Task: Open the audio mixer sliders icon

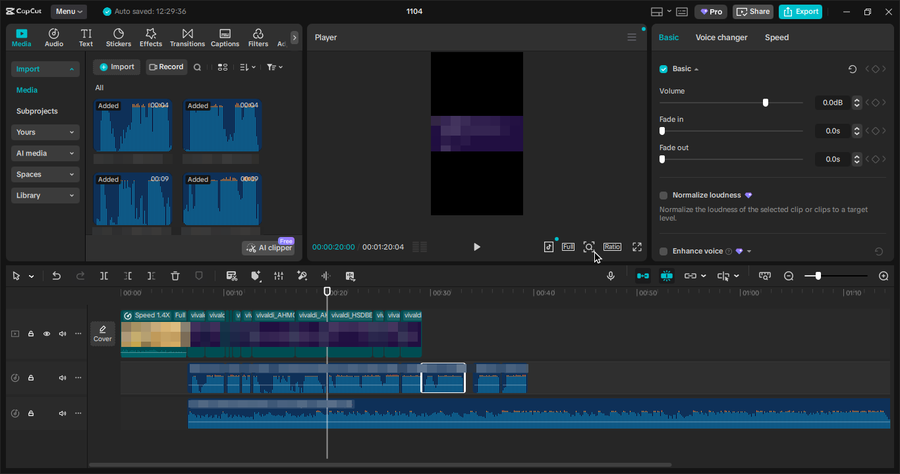Action: (278, 276)
